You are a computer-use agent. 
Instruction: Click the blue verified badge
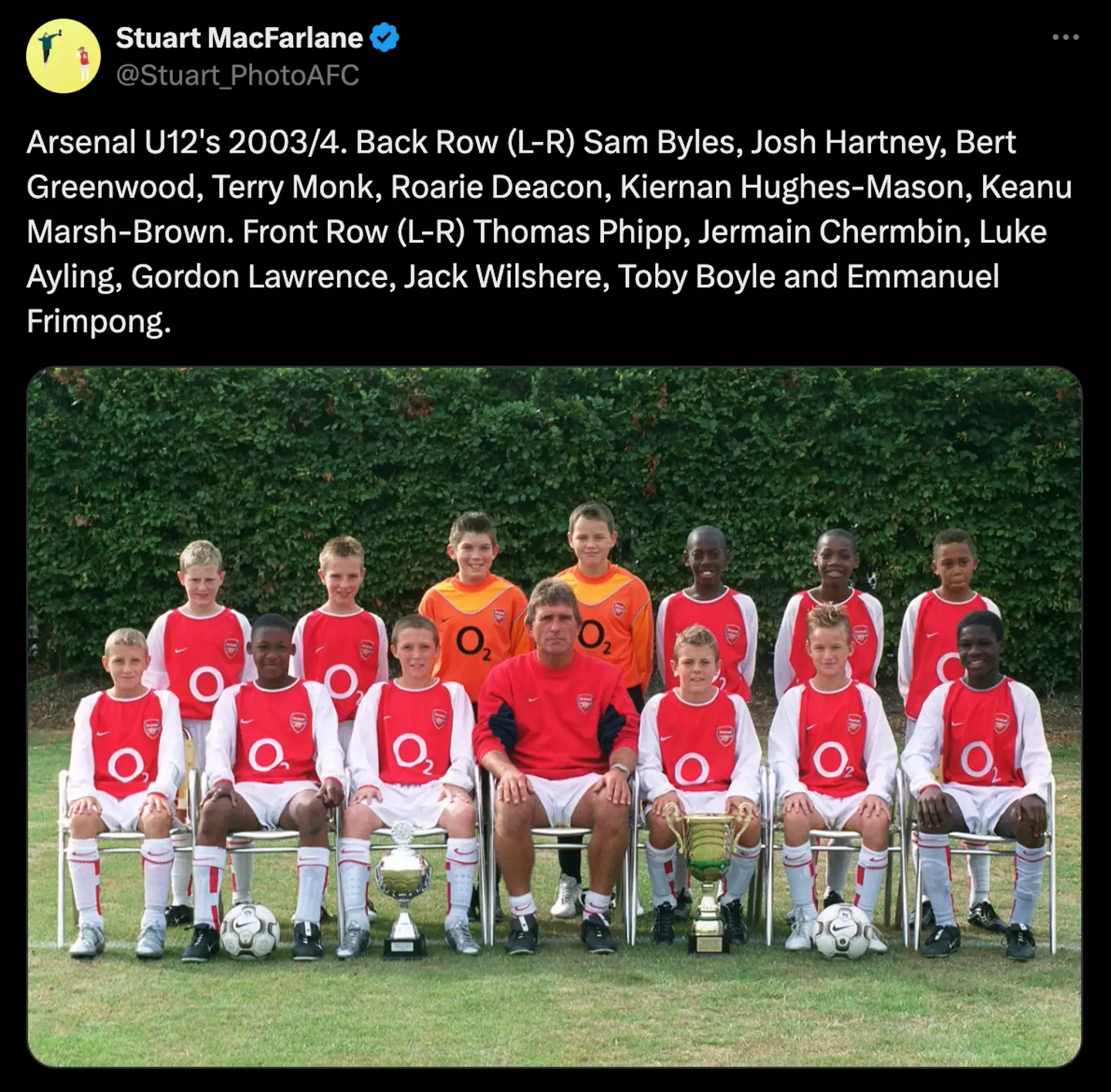(385, 37)
